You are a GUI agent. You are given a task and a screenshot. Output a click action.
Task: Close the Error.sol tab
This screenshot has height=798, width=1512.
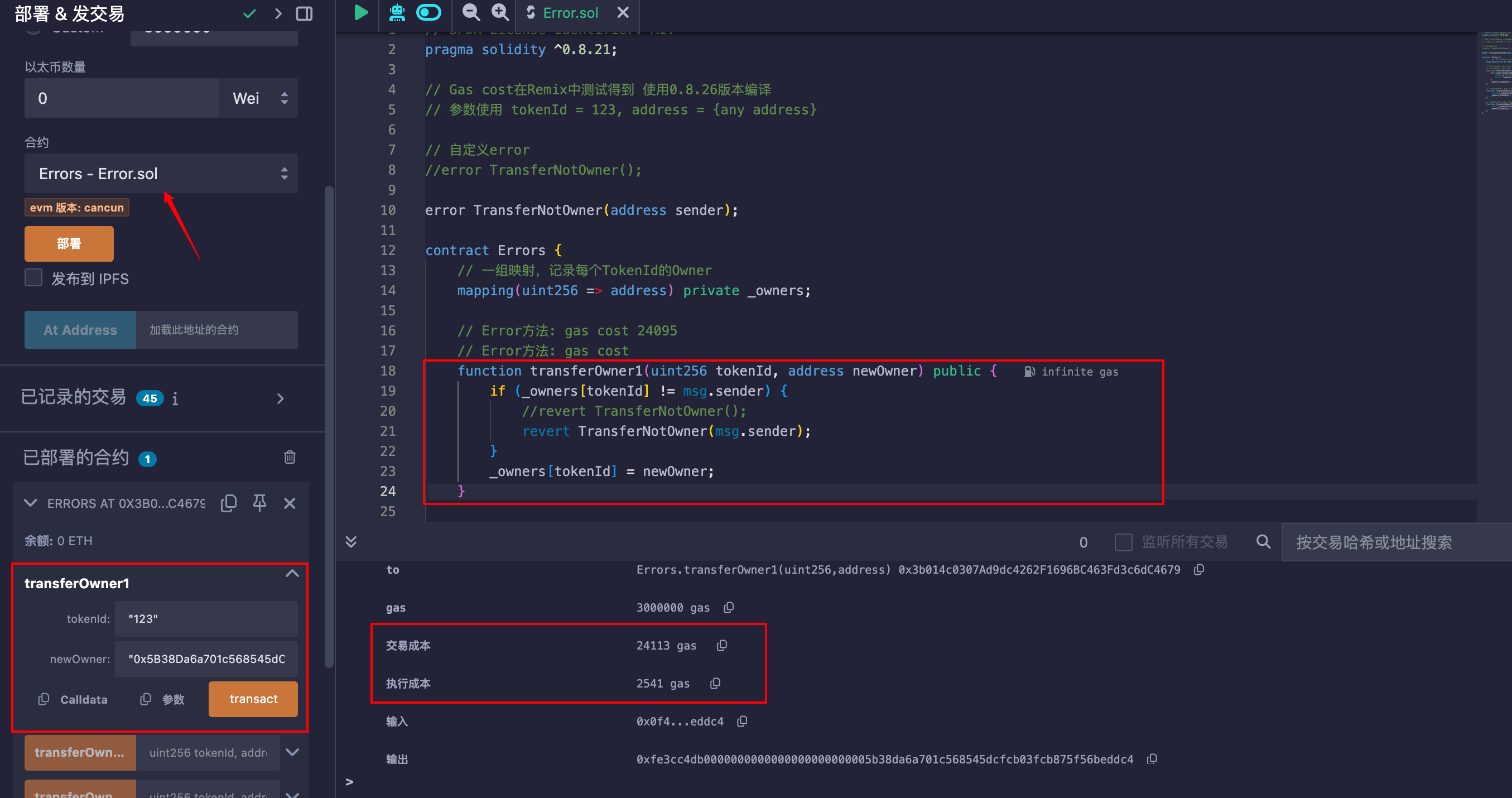coord(623,12)
